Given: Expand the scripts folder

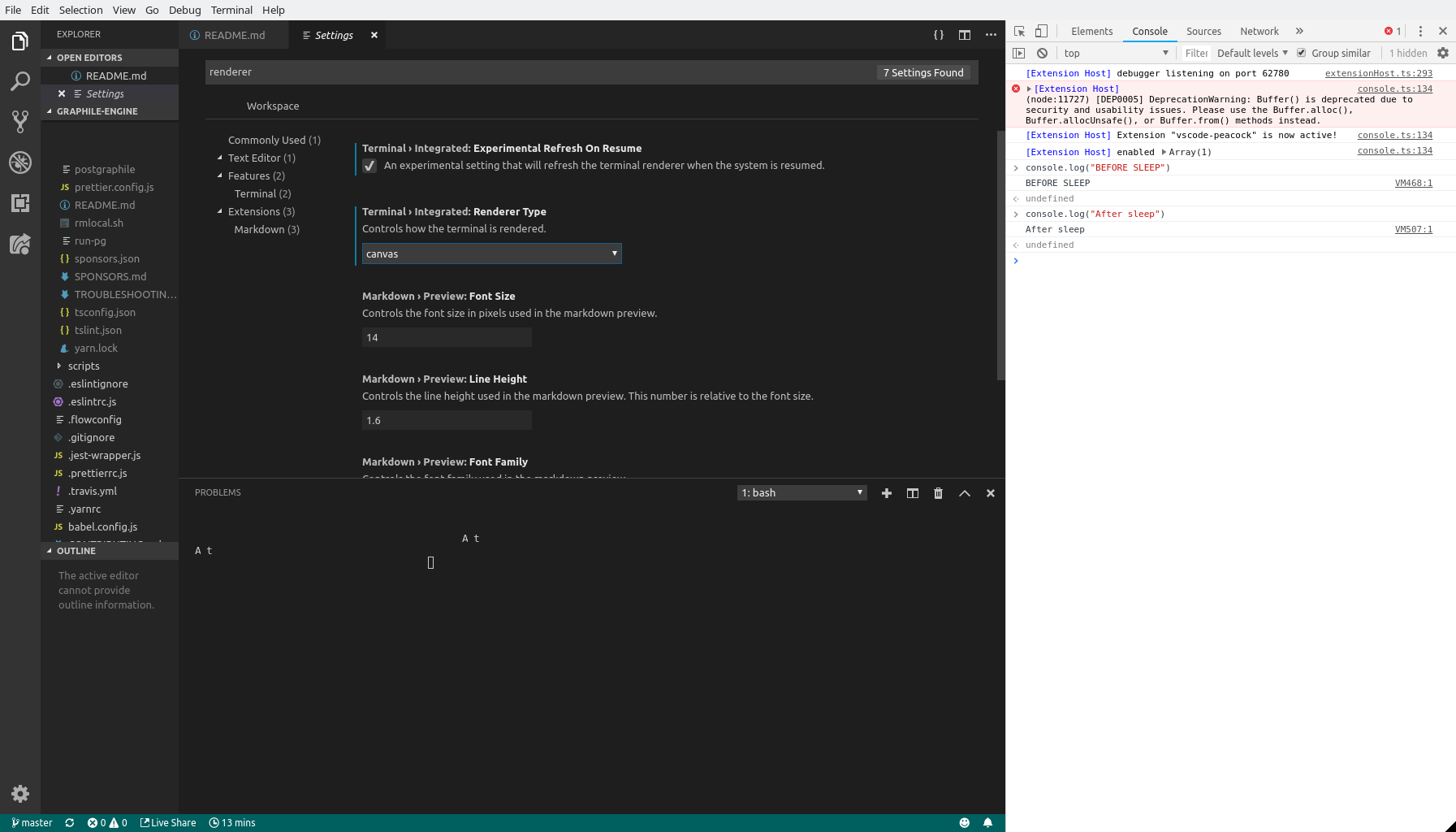Looking at the screenshot, I should tap(84, 366).
